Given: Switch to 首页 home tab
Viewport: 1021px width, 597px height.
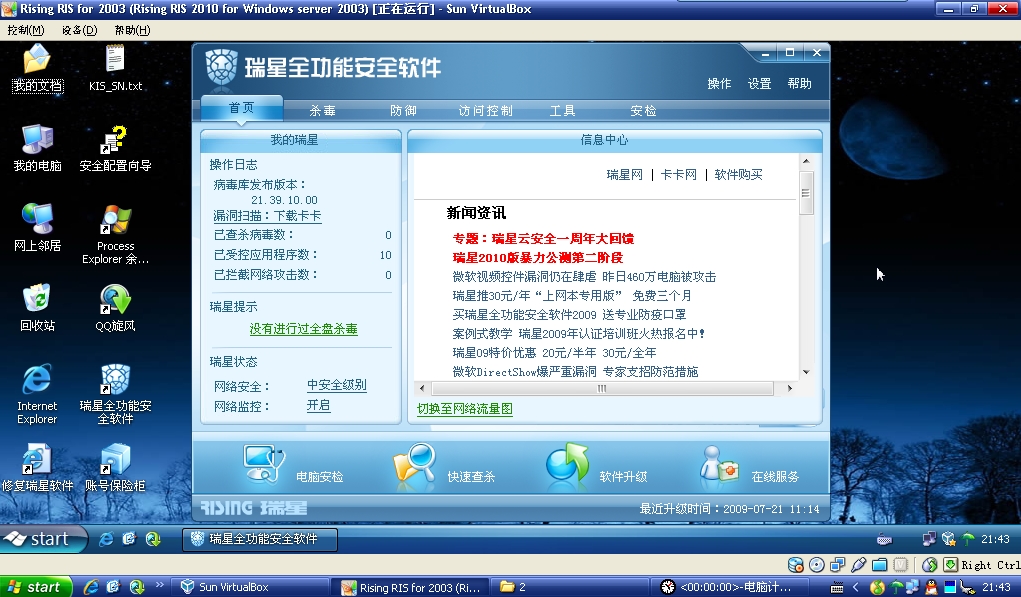Looking at the screenshot, I should (x=242, y=108).
